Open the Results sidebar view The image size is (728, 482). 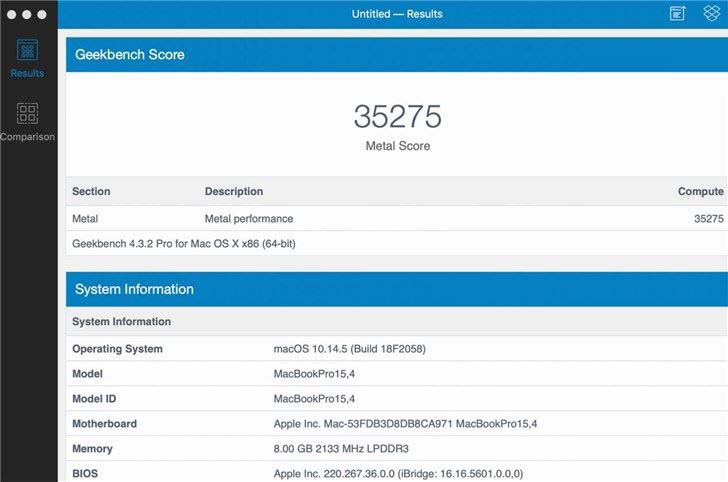(x=27, y=59)
